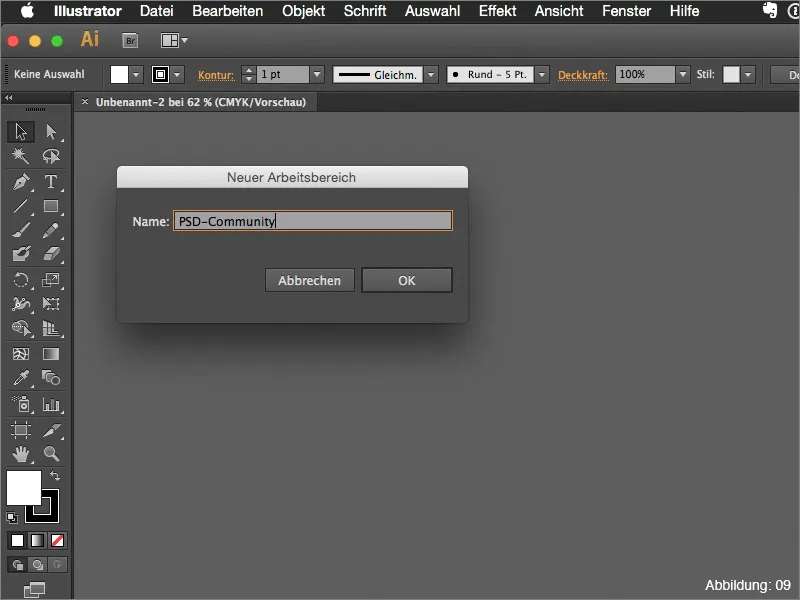Enable Draw Normal mode
This screenshot has height=600, width=800.
17,565
